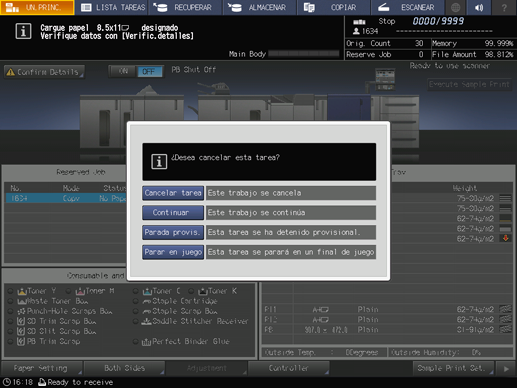517x388 pixels.
Task: Set PB Shut Off to OFF
Action: (149, 71)
